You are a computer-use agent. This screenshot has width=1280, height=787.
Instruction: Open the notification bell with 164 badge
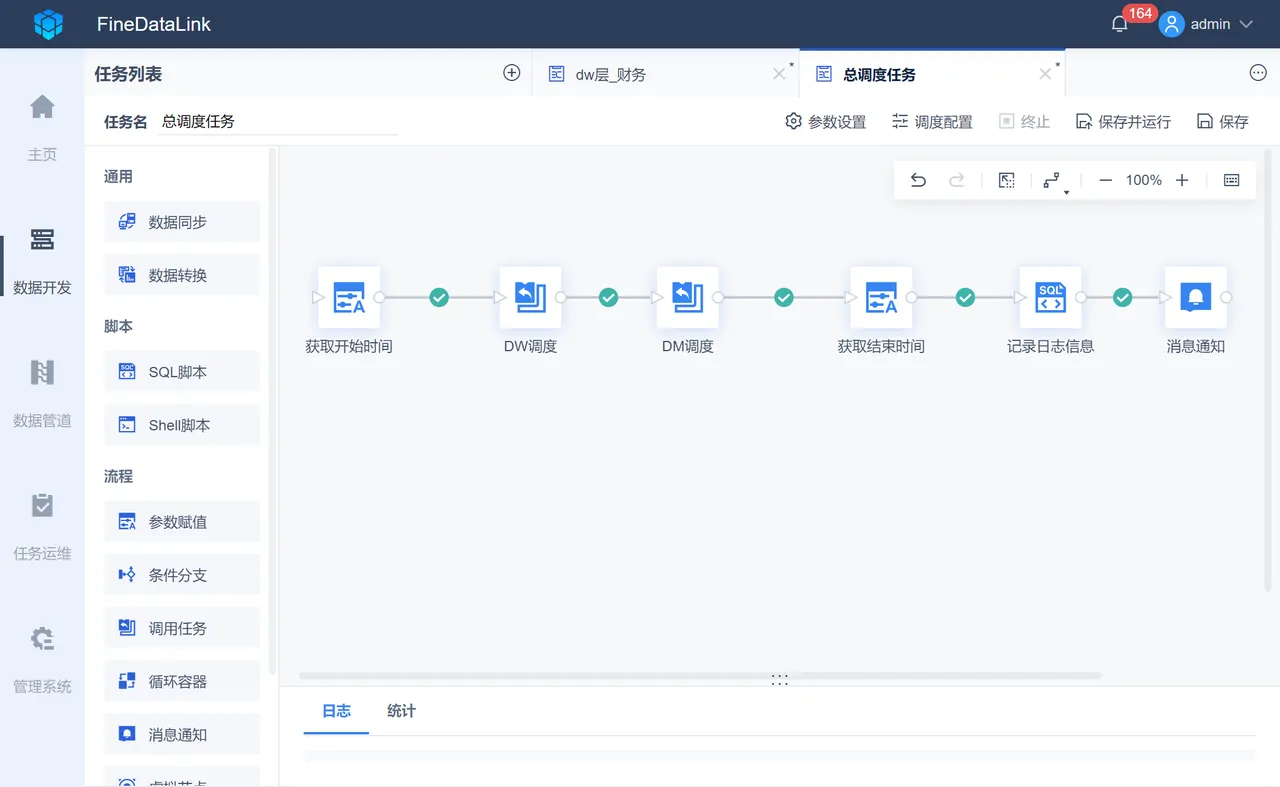[1120, 24]
